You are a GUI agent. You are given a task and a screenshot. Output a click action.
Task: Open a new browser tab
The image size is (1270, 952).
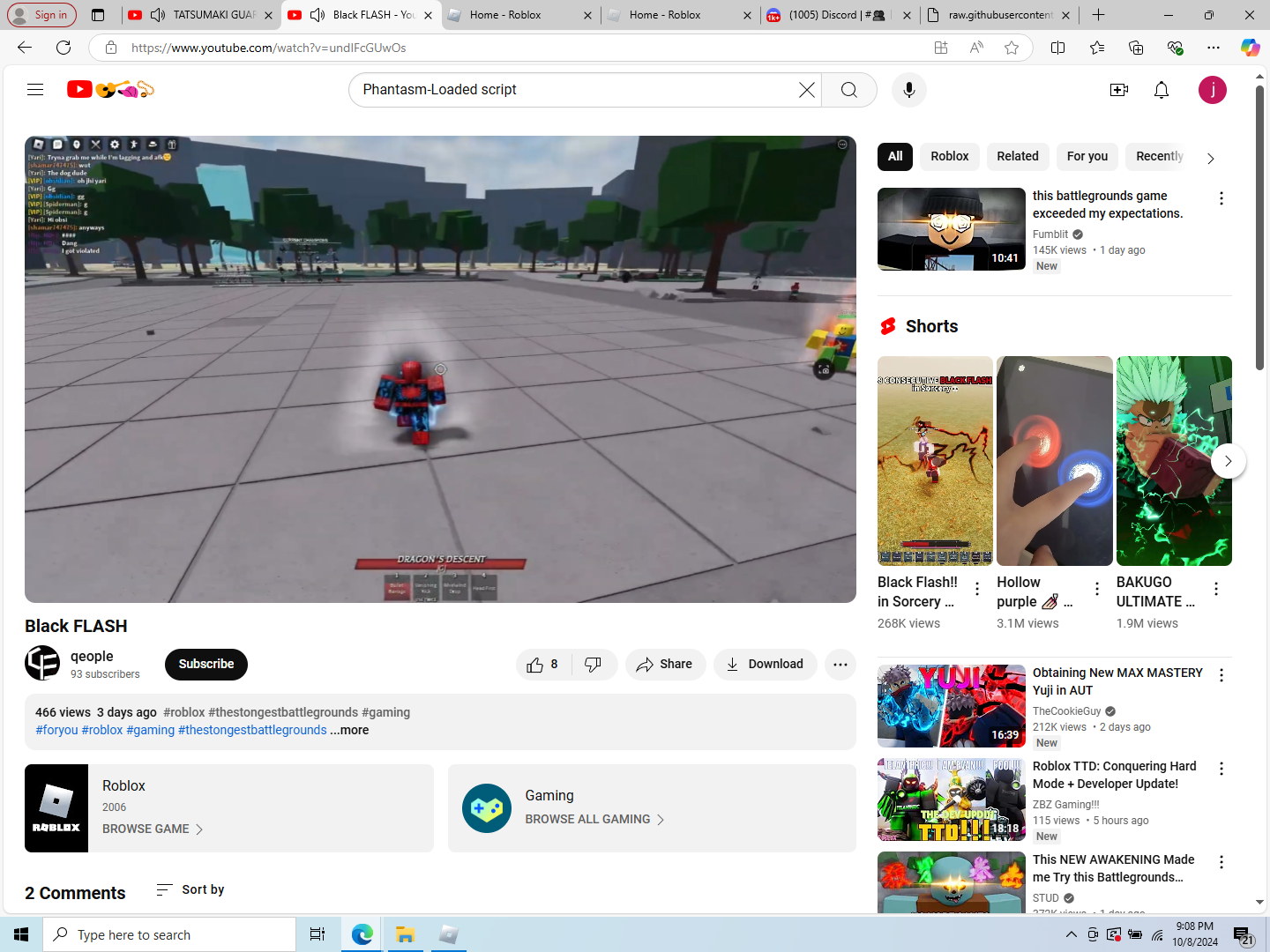(1098, 15)
